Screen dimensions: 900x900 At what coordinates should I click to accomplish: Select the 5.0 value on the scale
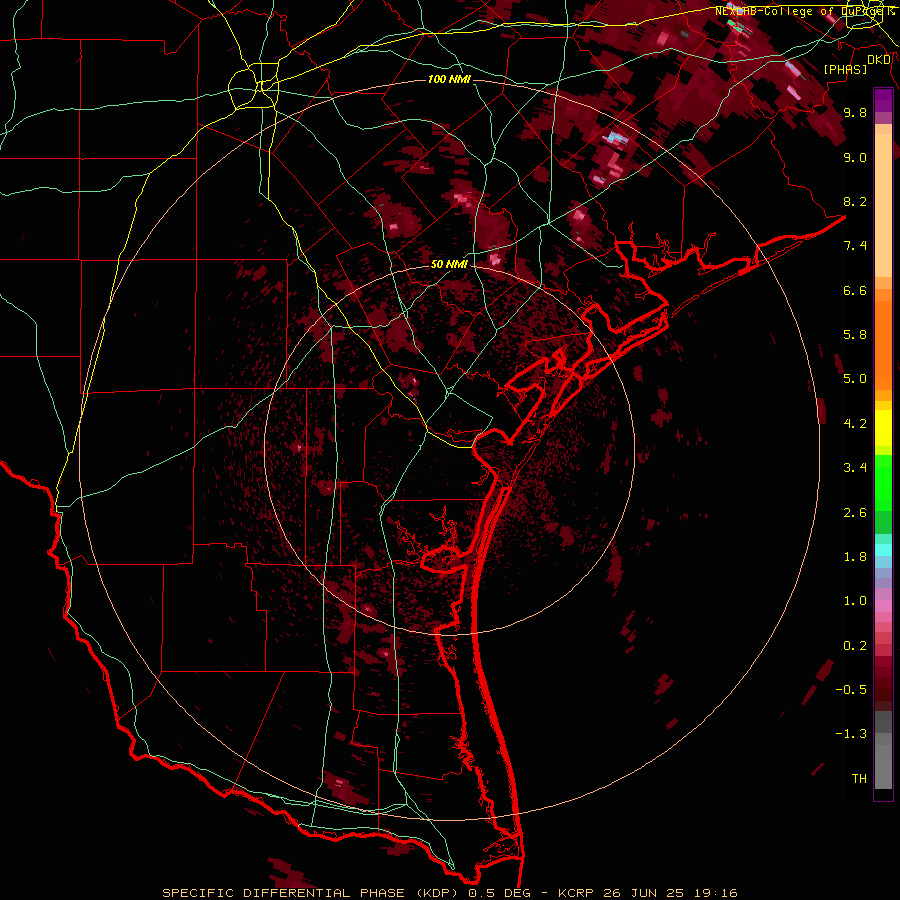point(855,379)
